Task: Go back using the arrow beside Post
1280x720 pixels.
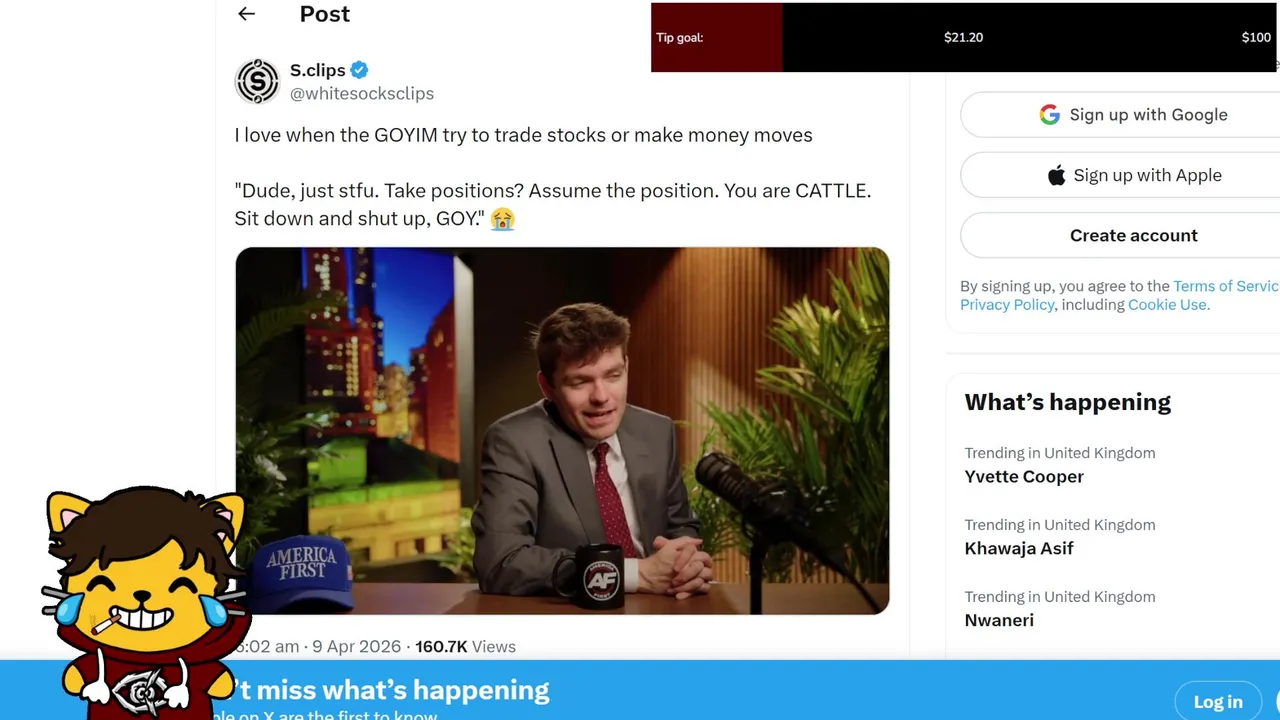Action: [246, 14]
